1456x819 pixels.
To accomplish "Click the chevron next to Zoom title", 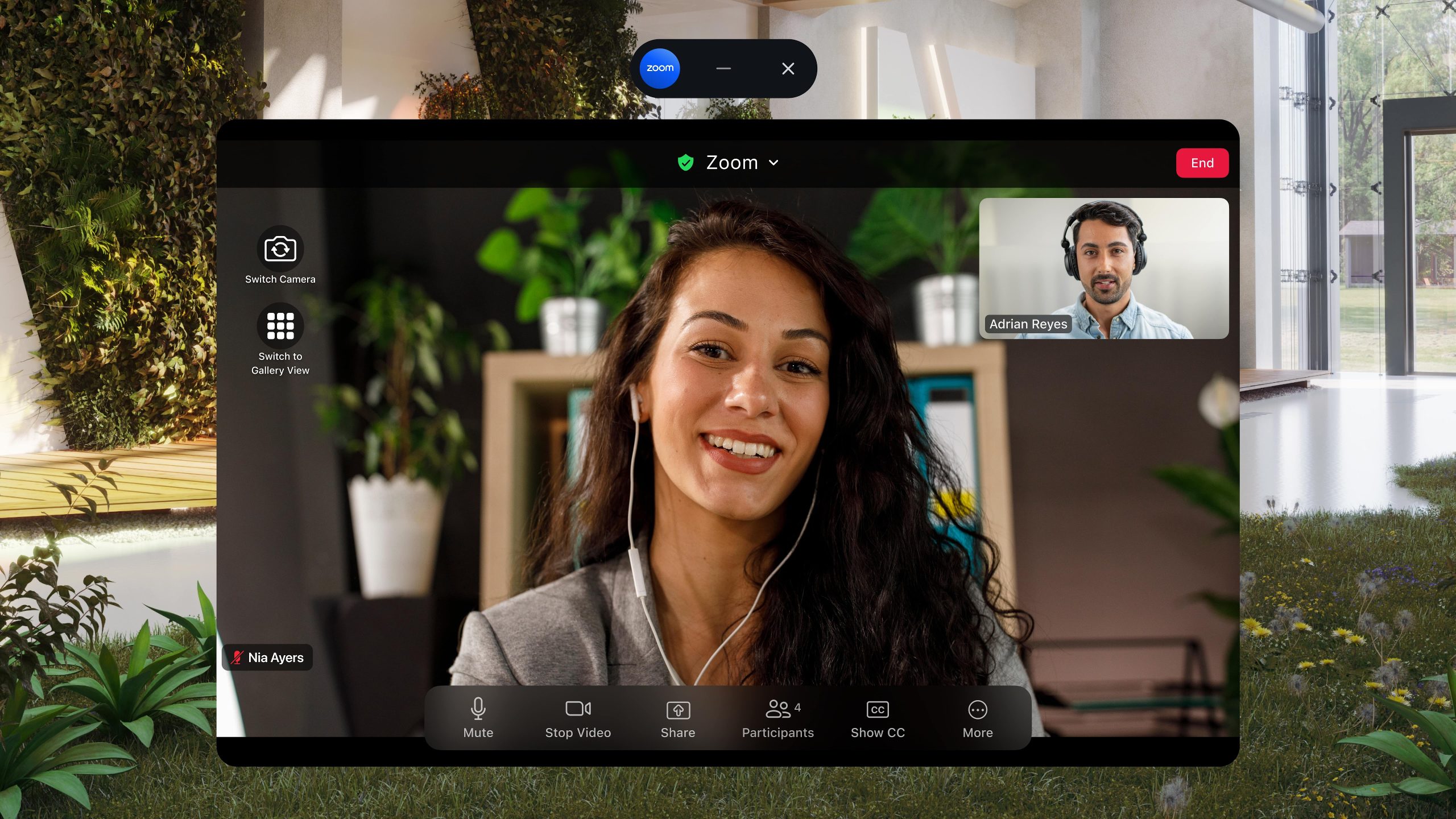I will (x=773, y=163).
